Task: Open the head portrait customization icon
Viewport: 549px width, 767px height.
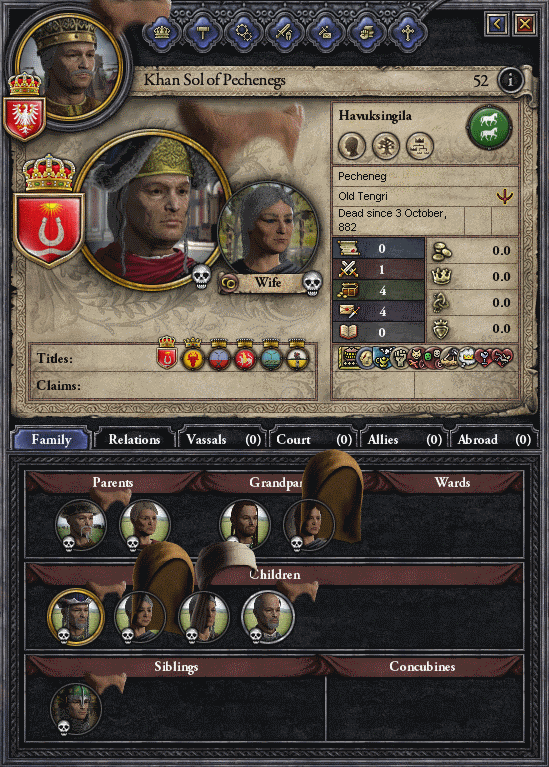Action: click(352, 146)
